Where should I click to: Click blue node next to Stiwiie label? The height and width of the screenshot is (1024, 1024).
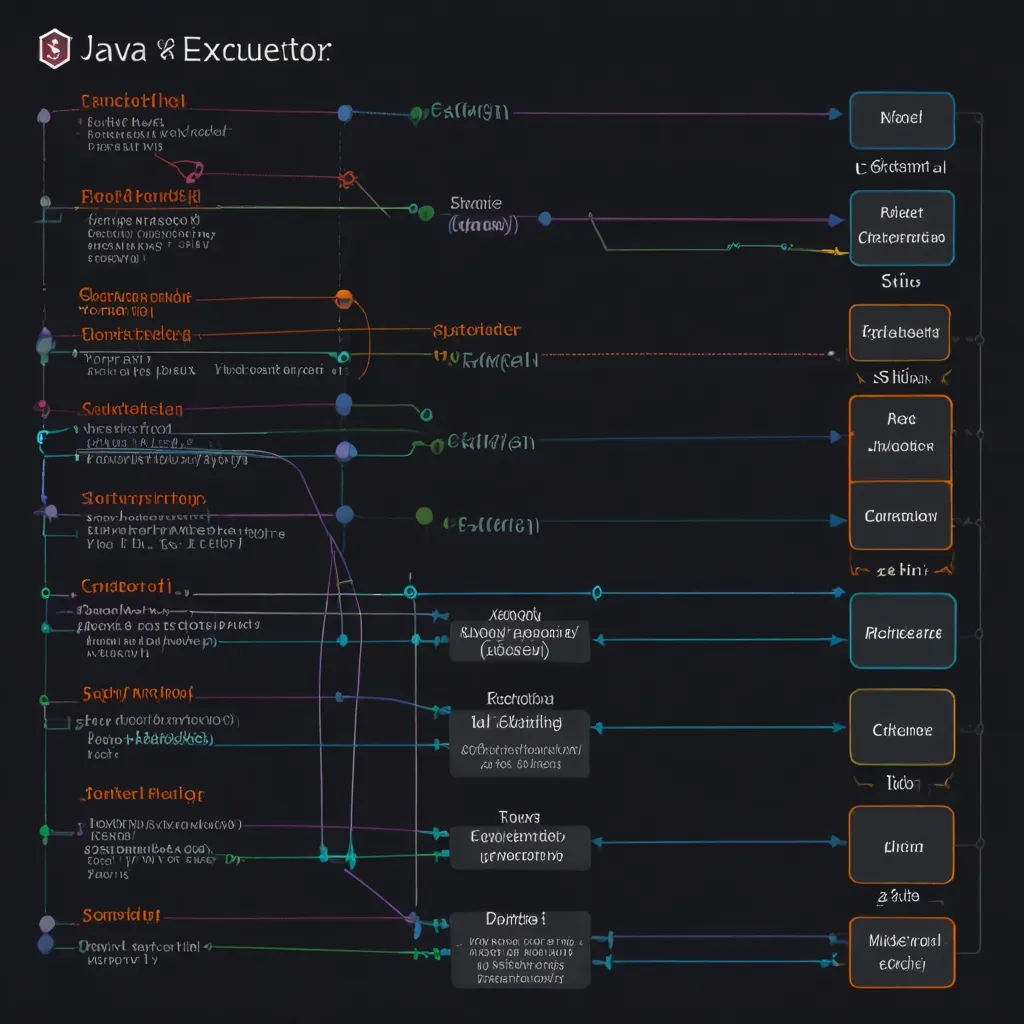pyautogui.click(x=545, y=219)
